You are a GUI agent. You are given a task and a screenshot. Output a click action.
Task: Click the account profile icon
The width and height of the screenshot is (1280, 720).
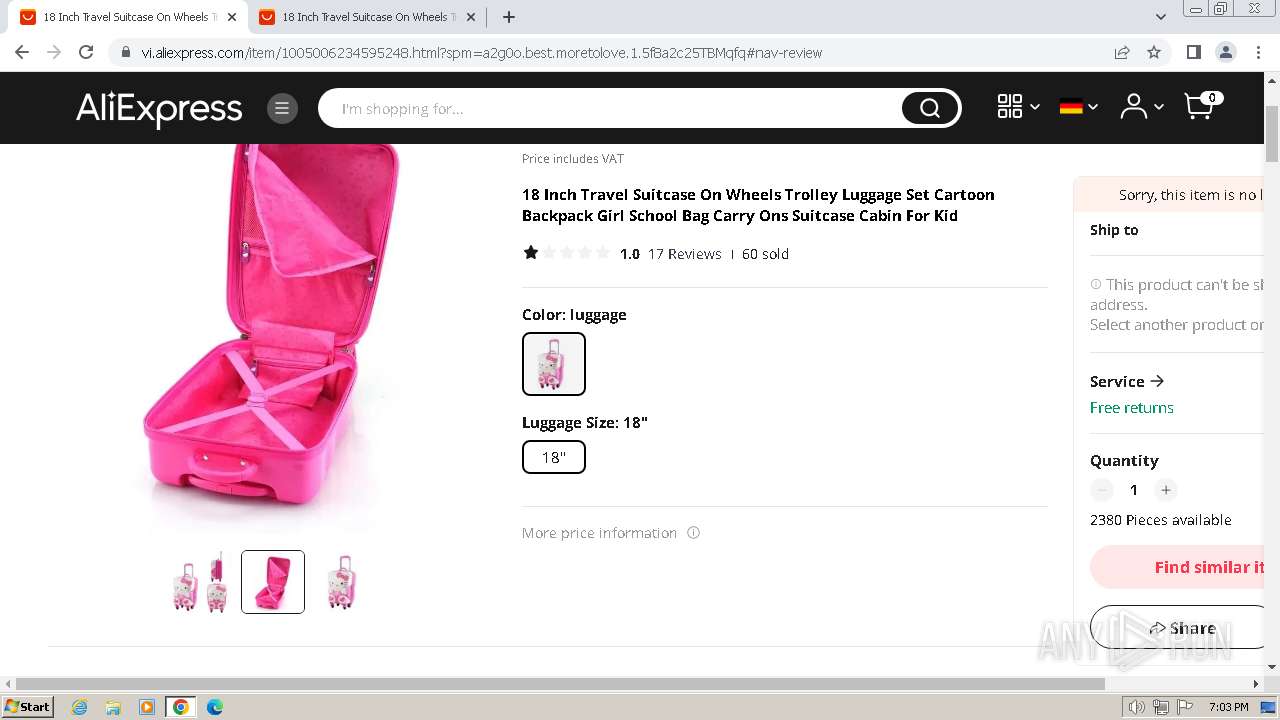1133,106
